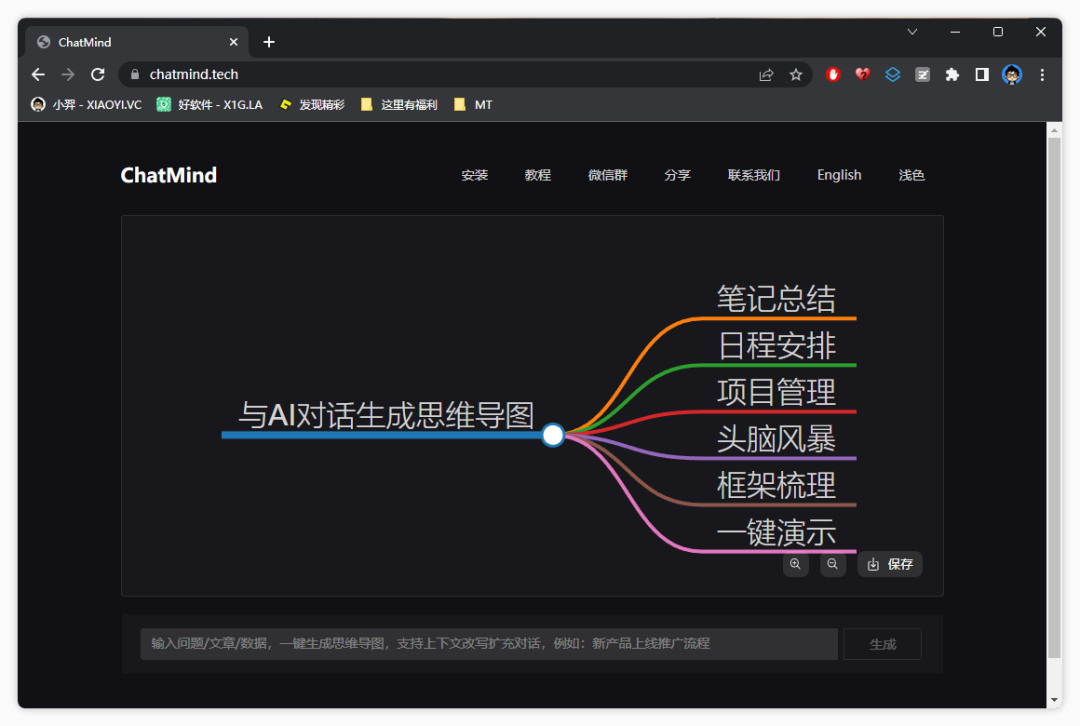Click the Z extension icon in the toolbar
1080x726 pixels.
coord(922,74)
